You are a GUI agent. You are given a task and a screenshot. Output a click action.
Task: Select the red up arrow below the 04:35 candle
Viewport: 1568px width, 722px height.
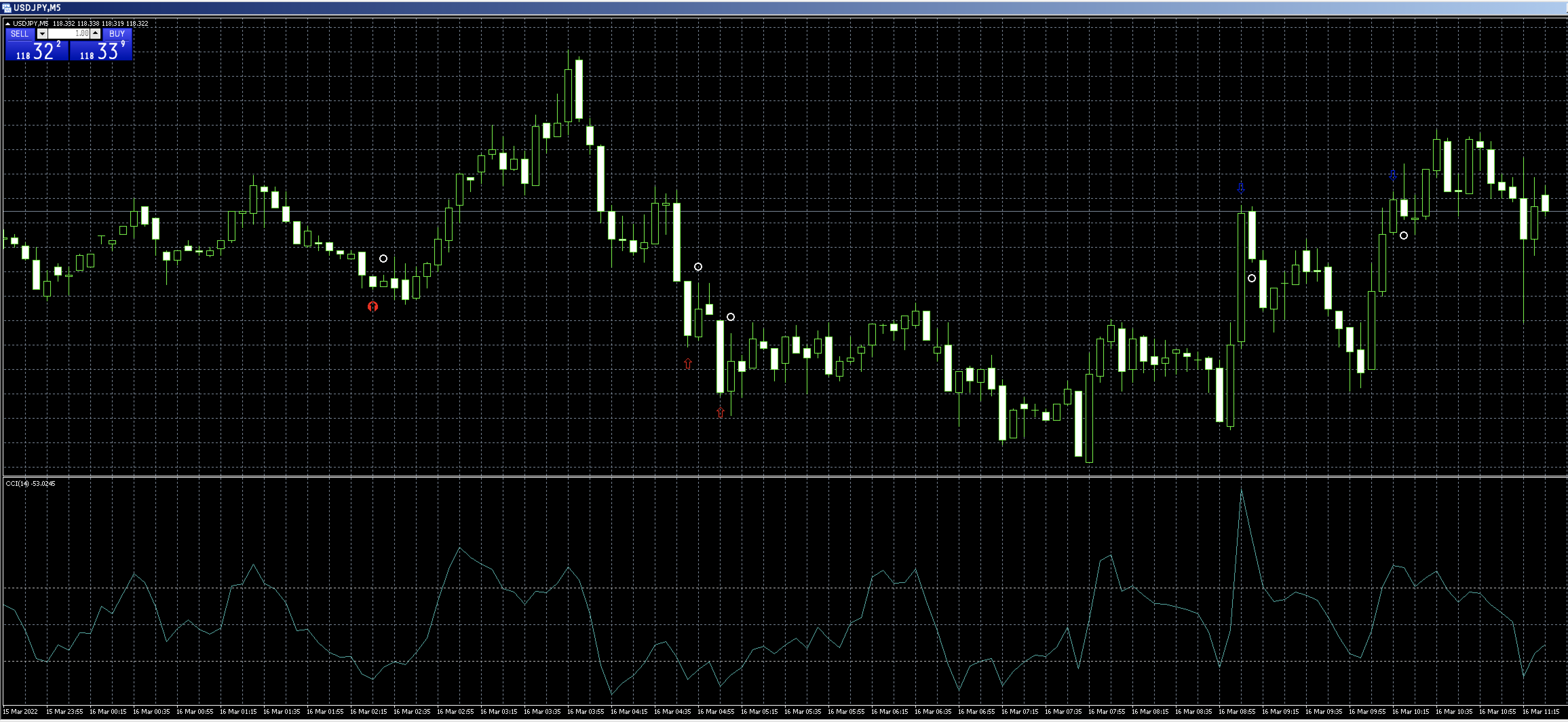point(688,363)
